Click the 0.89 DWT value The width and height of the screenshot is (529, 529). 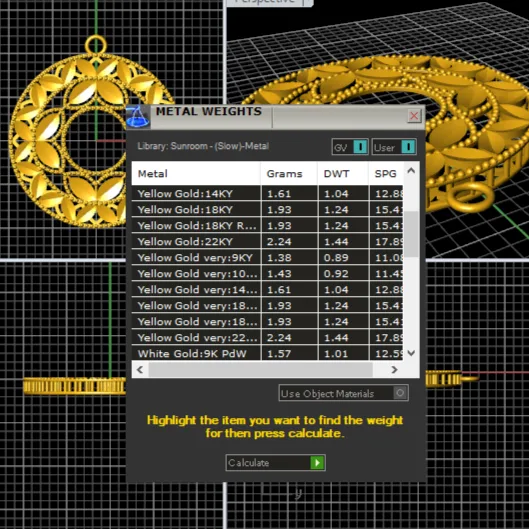point(336,258)
